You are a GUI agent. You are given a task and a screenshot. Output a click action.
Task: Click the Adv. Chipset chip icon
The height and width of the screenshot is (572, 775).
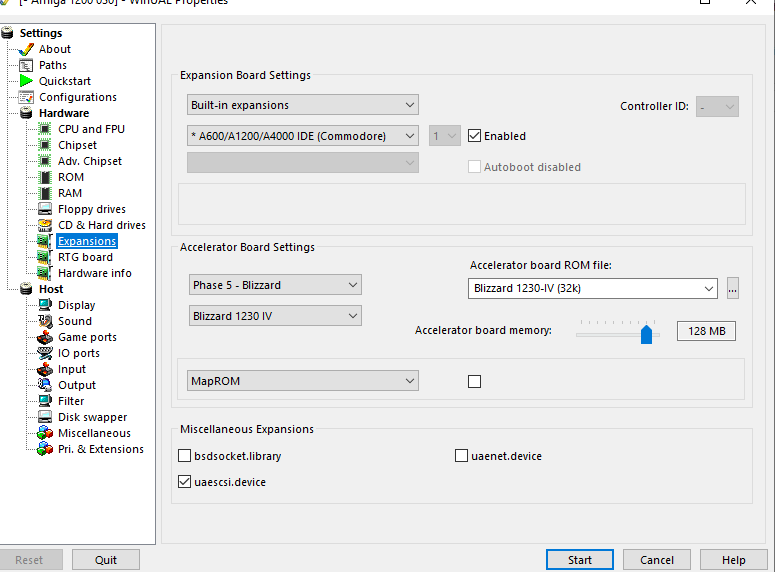click(x=44, y=161)
